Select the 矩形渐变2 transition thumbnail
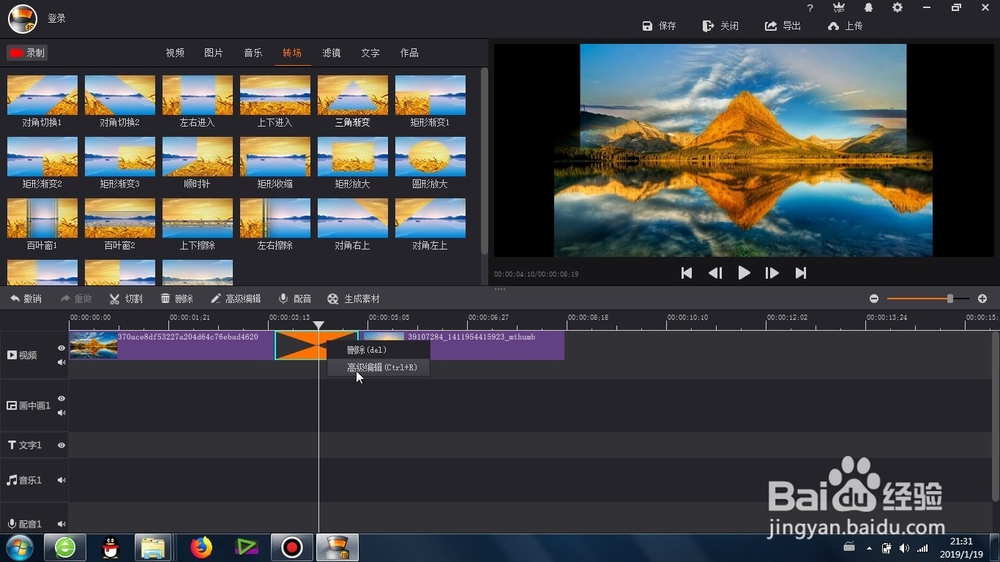This screenshot has width=1000, height=562. tap(42, 156)
